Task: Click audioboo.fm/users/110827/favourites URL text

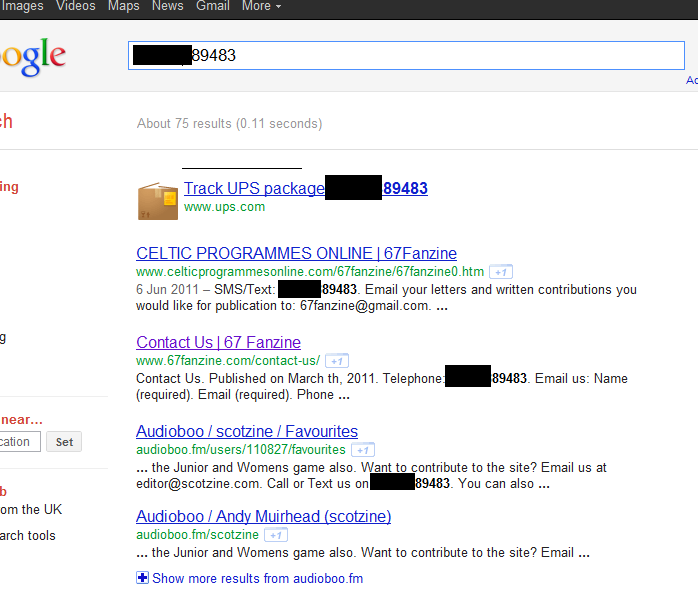Action: pos(241,450)
